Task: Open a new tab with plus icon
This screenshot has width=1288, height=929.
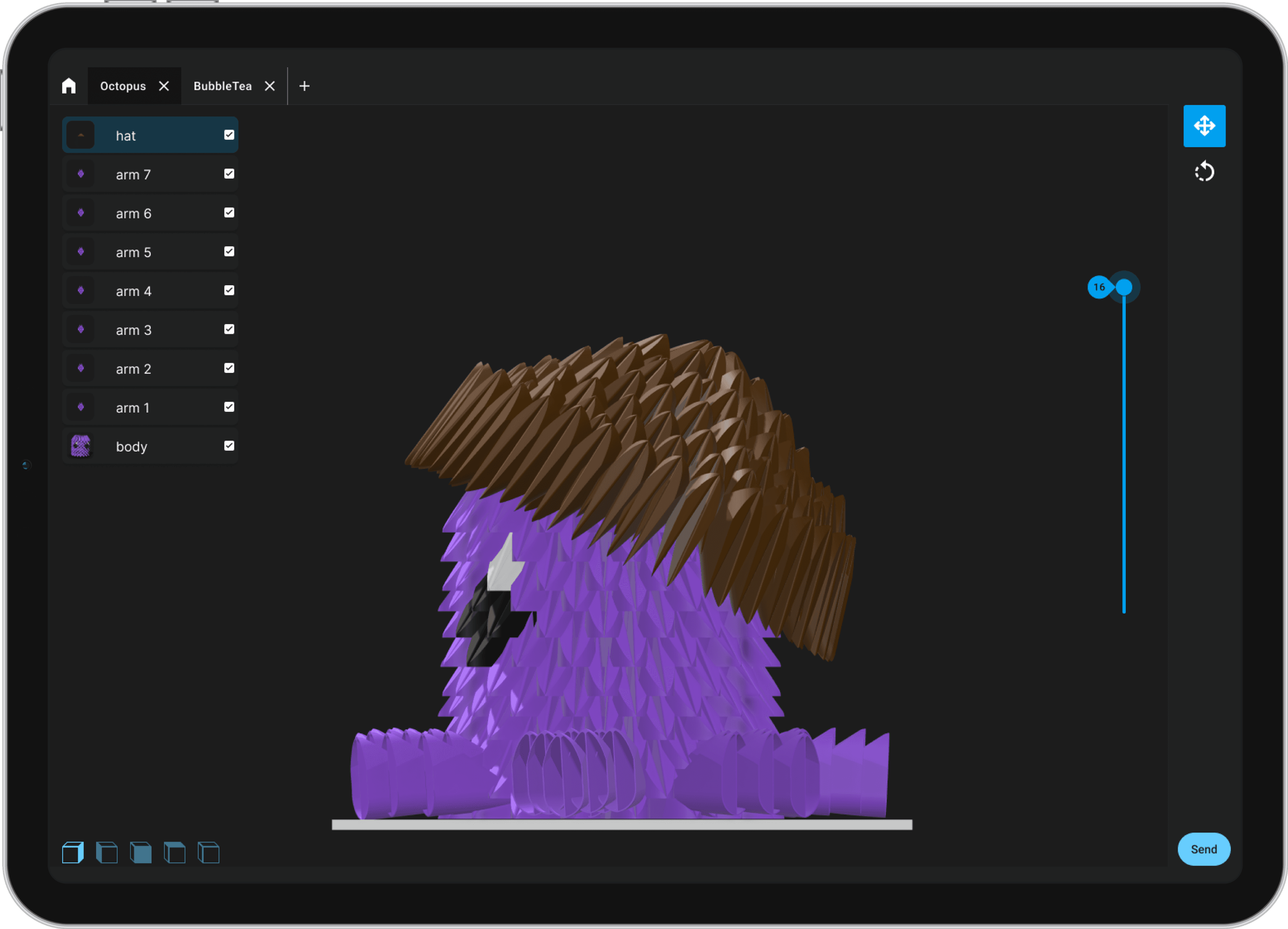Action: point(304,86)
